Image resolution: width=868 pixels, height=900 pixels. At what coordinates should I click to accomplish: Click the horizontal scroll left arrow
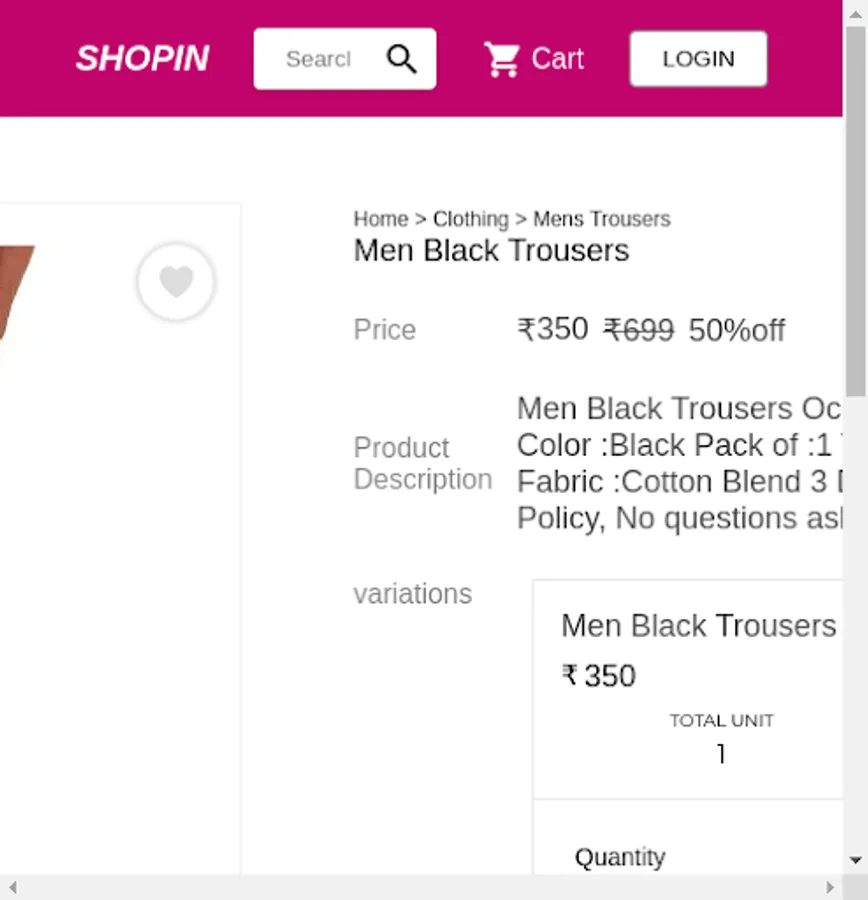(12, 887)
